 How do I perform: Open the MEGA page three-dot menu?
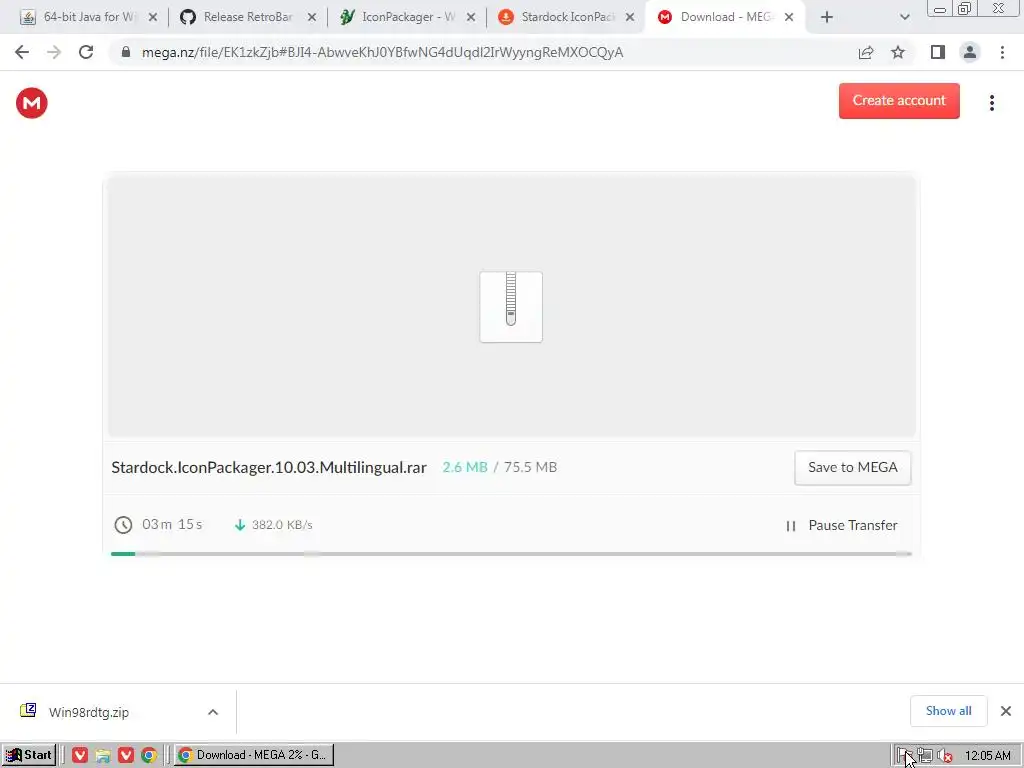tap(991, 103)
